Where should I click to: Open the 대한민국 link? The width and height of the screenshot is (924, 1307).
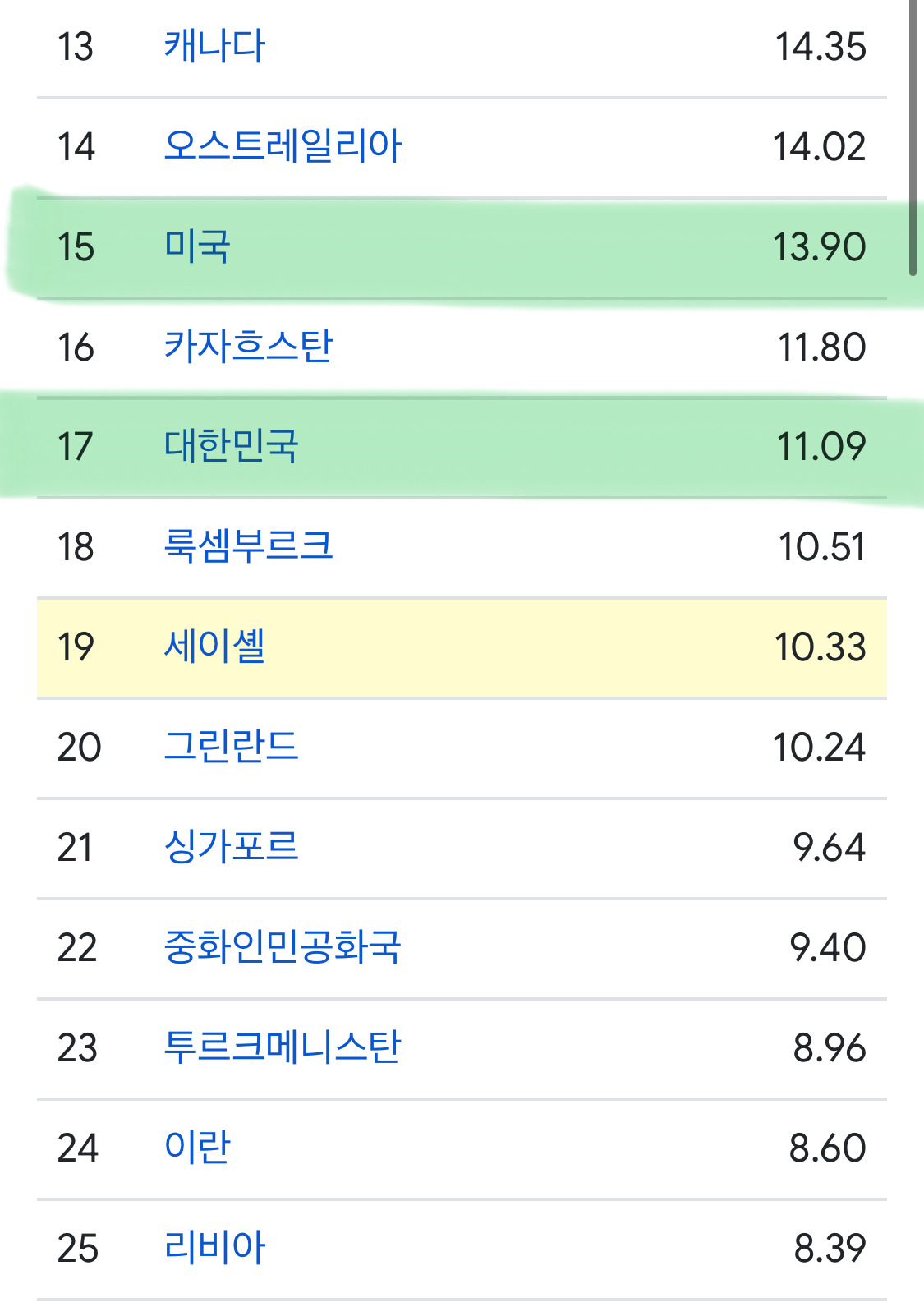pyautogui.click(x=231, y=446)
